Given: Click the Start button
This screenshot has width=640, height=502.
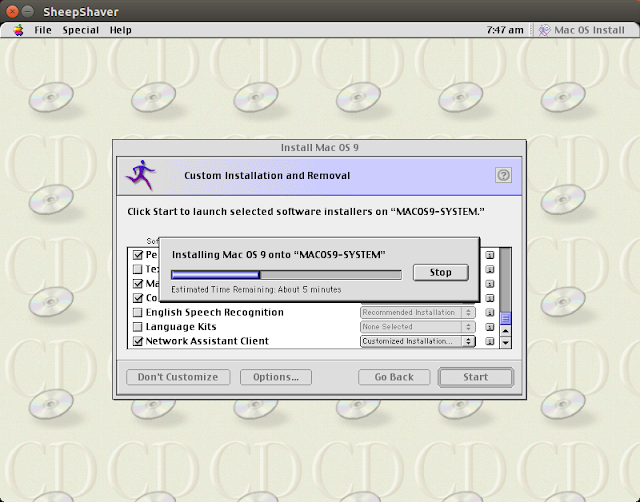Looking at the screenshot, I should (476, 377).
